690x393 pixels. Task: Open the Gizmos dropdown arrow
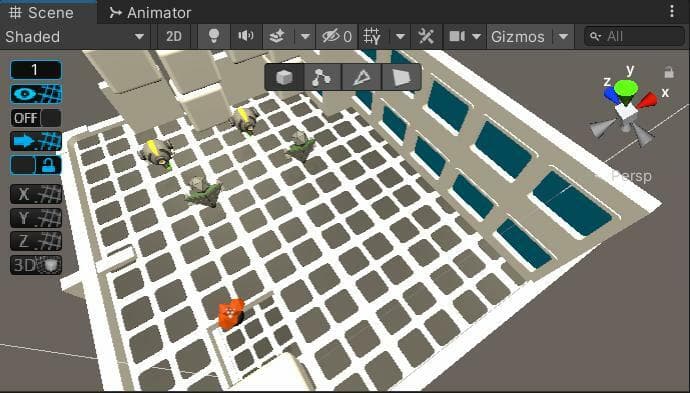(x=563, y=37)
